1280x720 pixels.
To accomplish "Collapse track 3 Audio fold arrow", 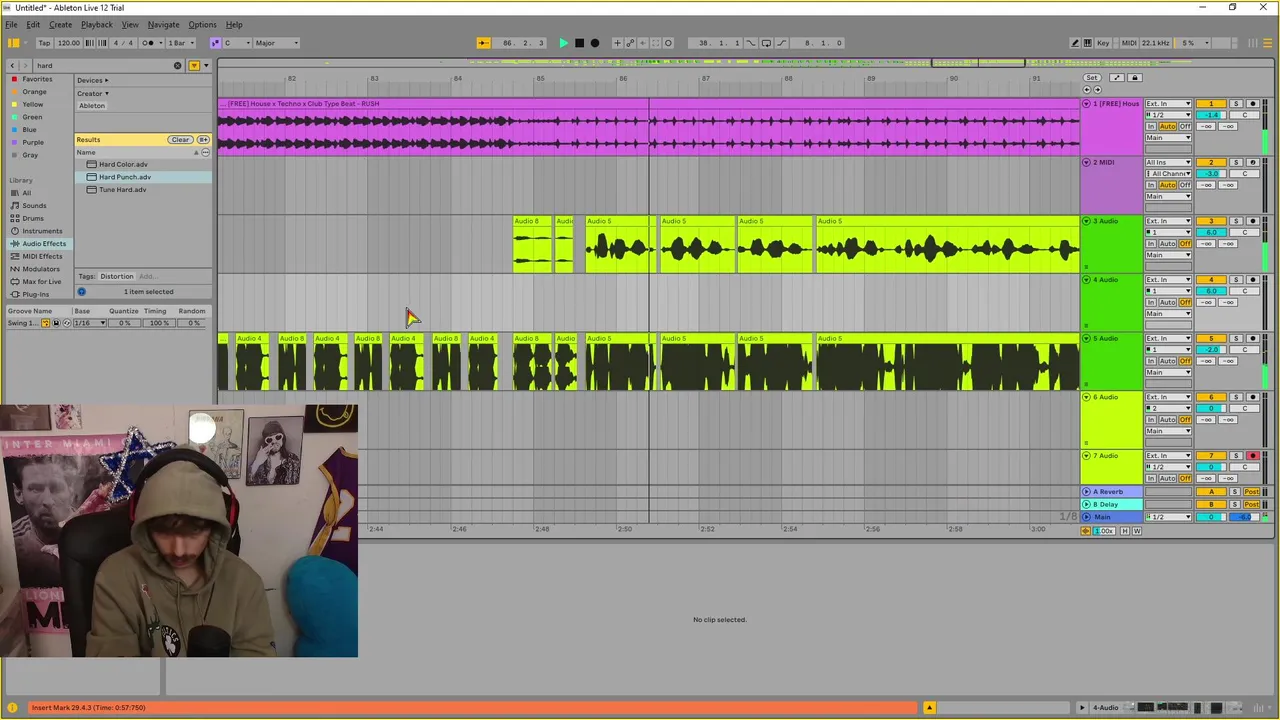I will [x=1087, y=221].
